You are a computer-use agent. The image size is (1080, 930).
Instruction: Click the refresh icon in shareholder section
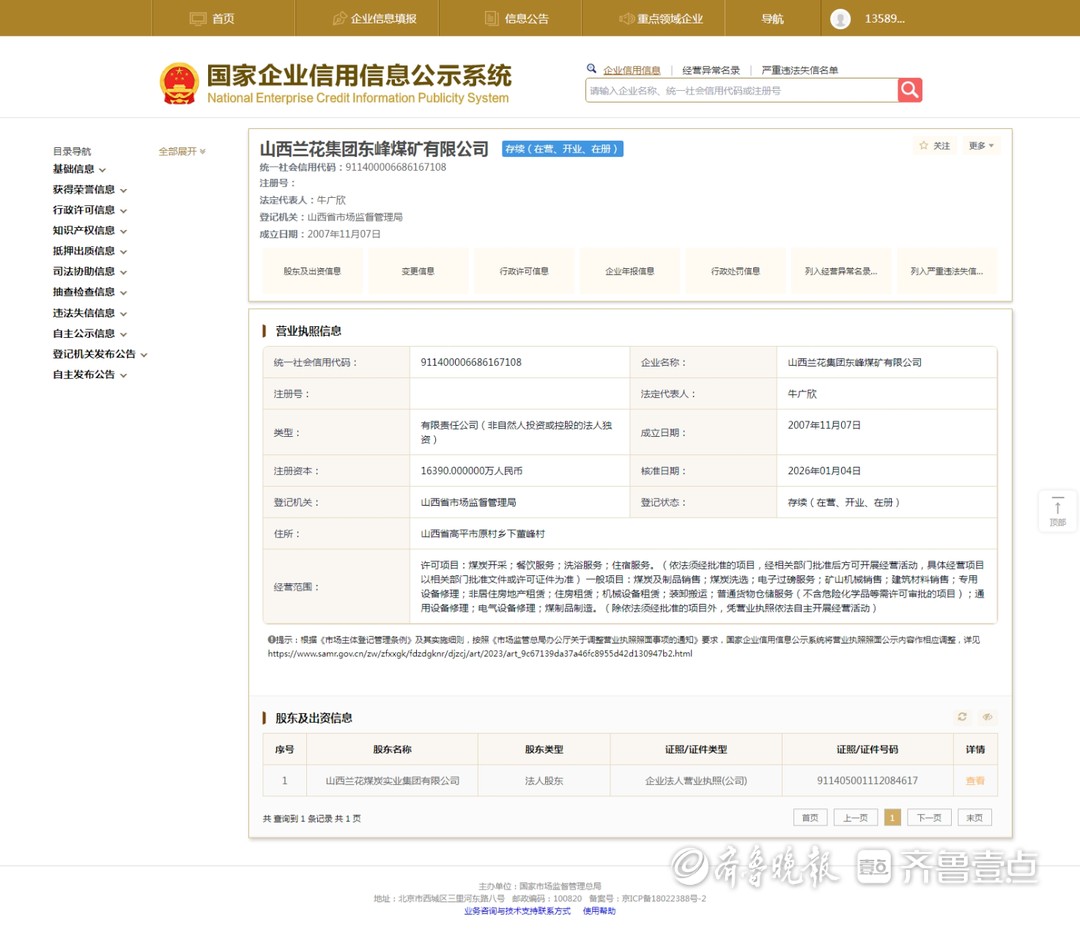[962, 717]
